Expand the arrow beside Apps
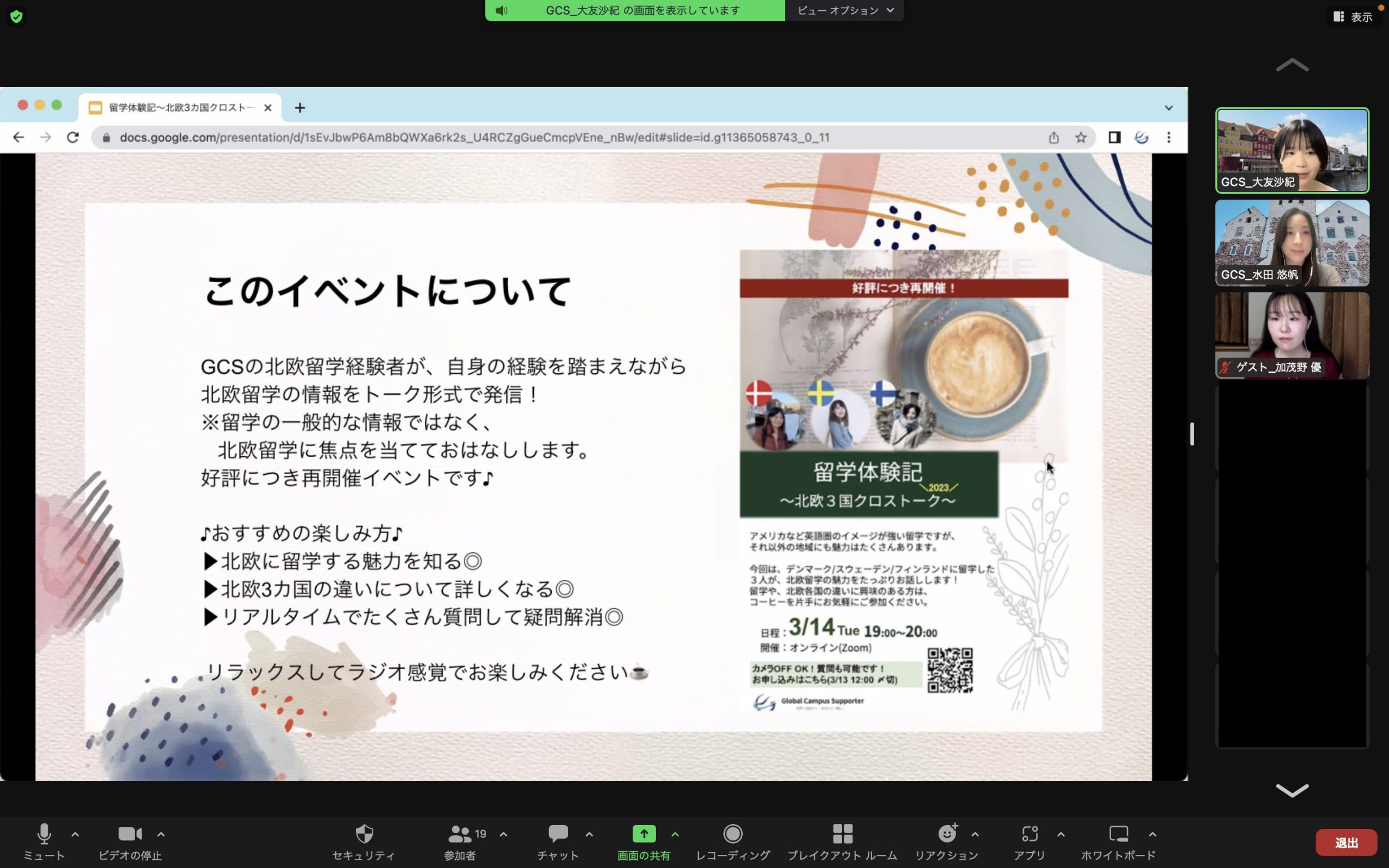 point(1061,834)
